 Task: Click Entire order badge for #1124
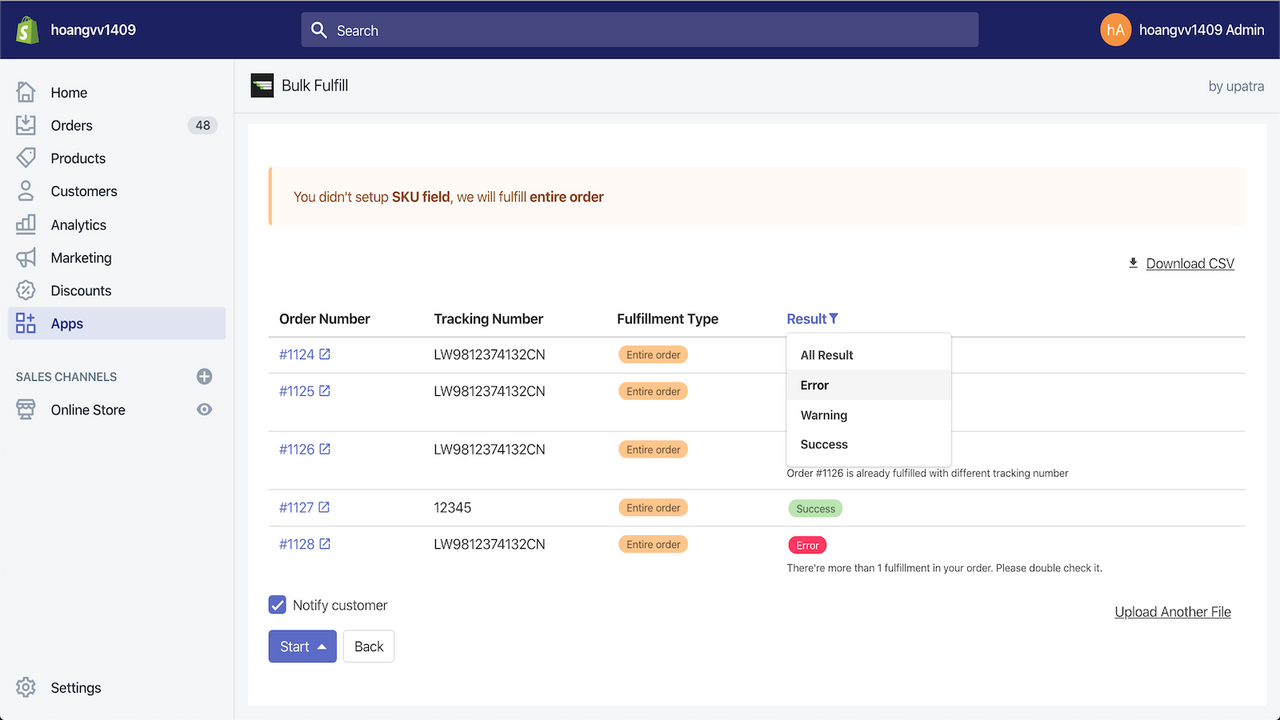click(x=653, y=355)
